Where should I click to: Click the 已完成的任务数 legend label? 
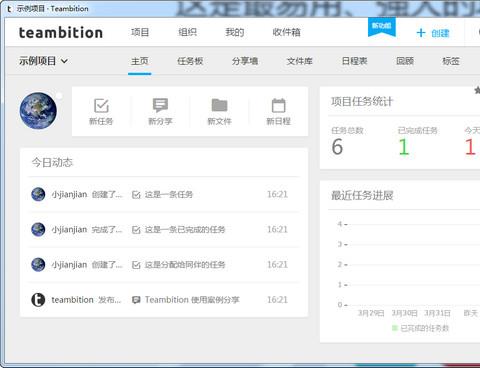tap(425, 328)
